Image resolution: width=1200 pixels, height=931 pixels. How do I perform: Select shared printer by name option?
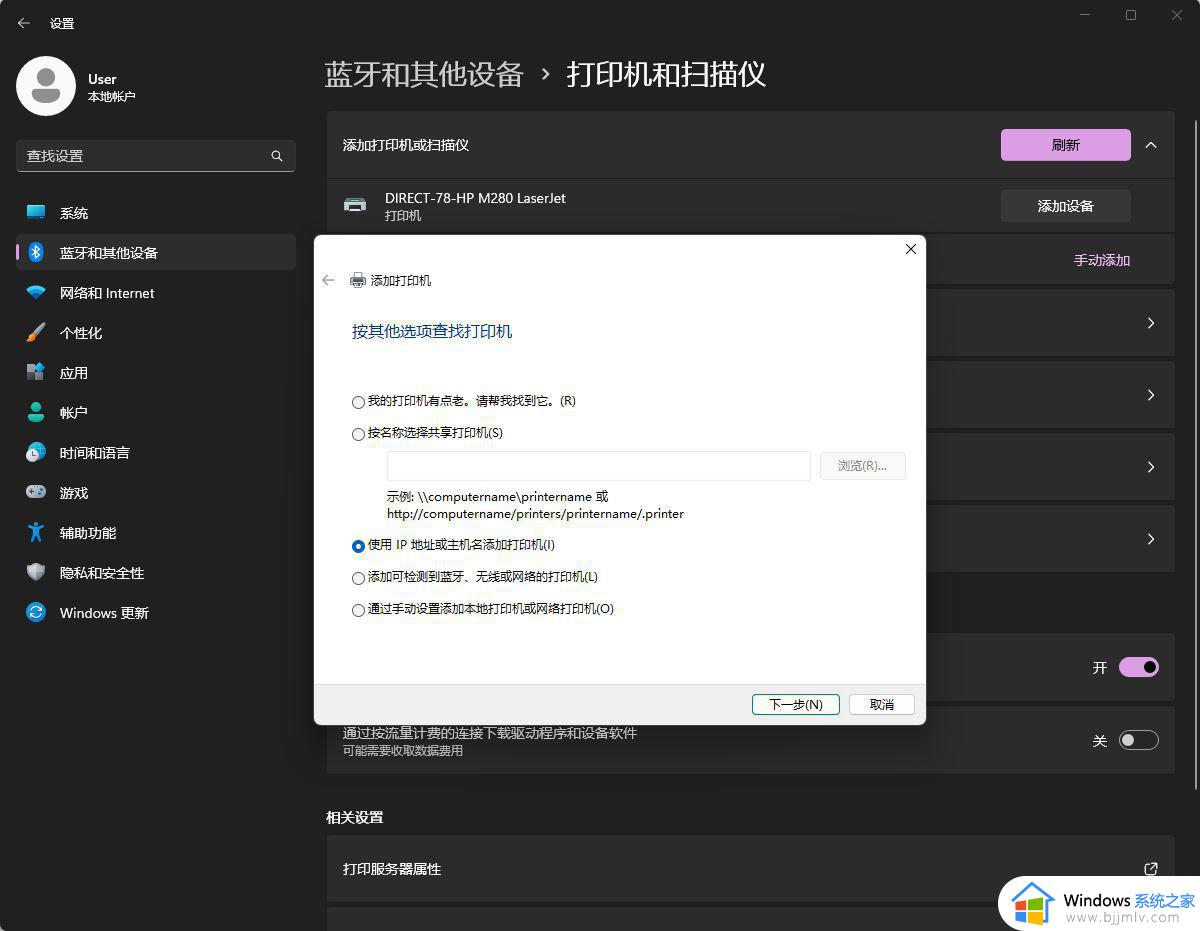(427, 433)
